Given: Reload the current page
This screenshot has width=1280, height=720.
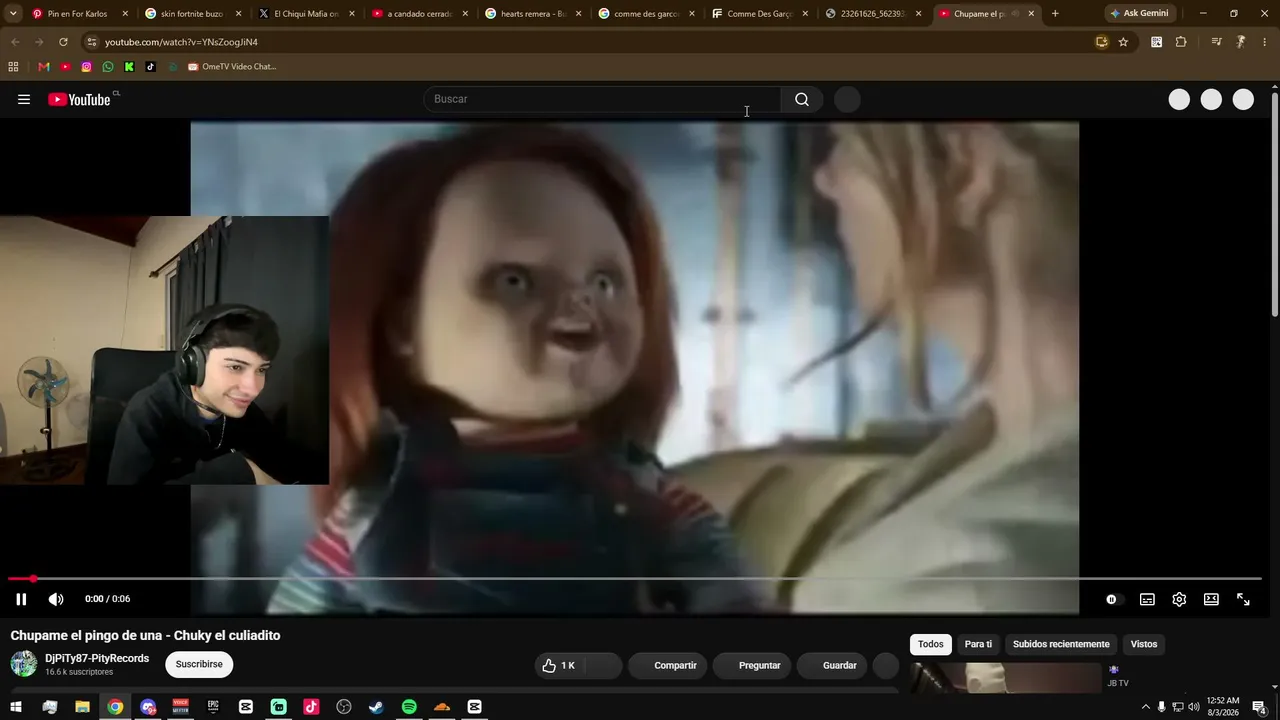Looking at the screenshot, I should point(63,42).
